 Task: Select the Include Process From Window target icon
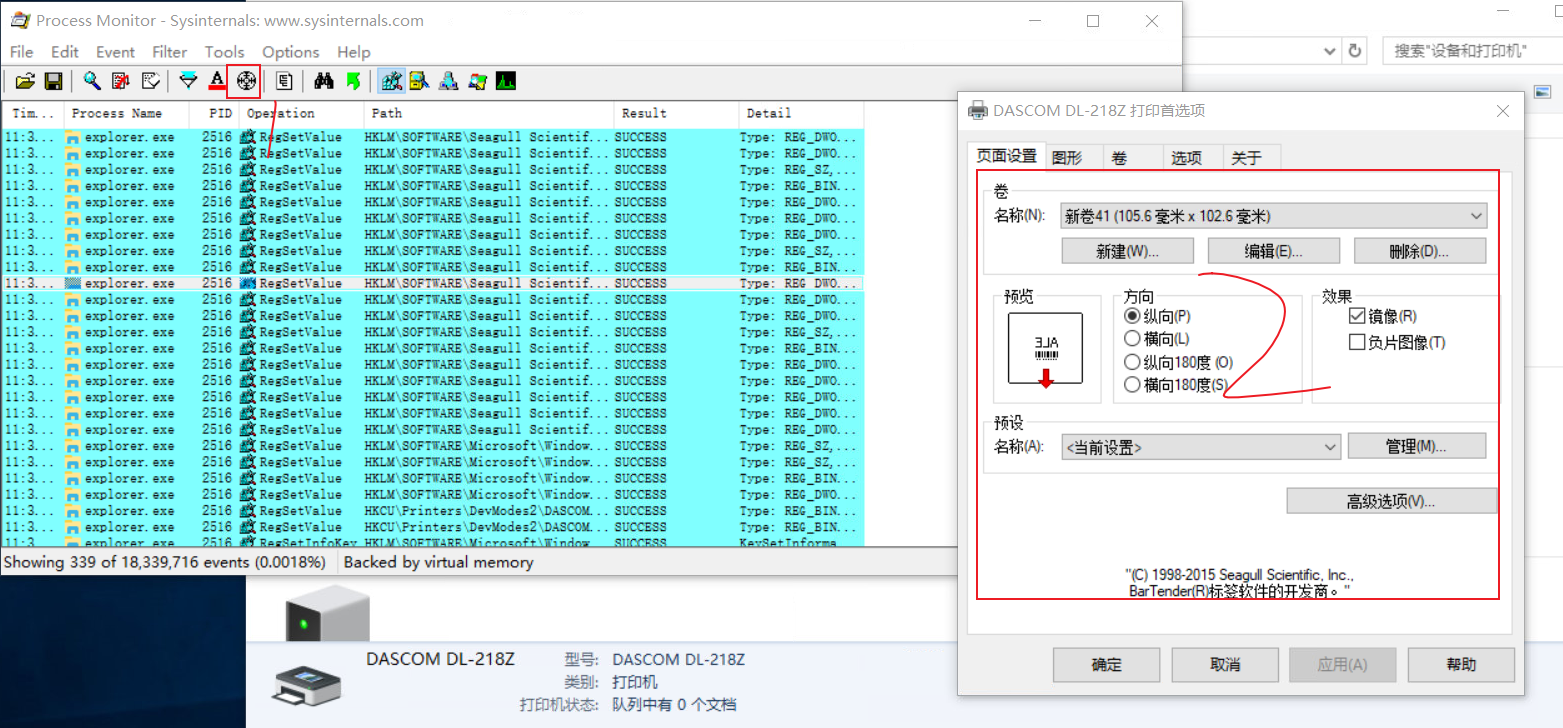pyautogui.click(x=245, y=81)
